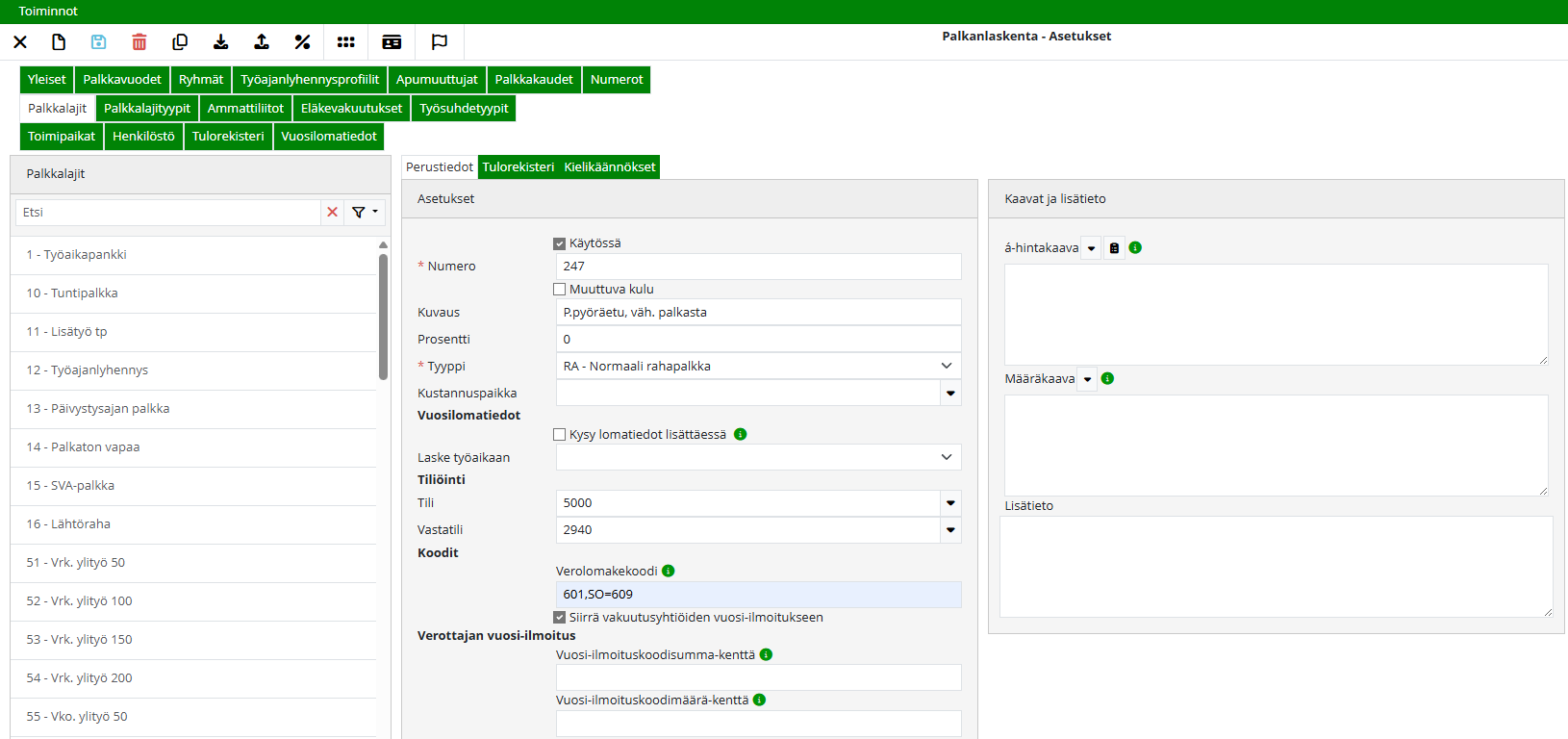Open the Työsuhdetyypit tab

click(x=464, y=108)
